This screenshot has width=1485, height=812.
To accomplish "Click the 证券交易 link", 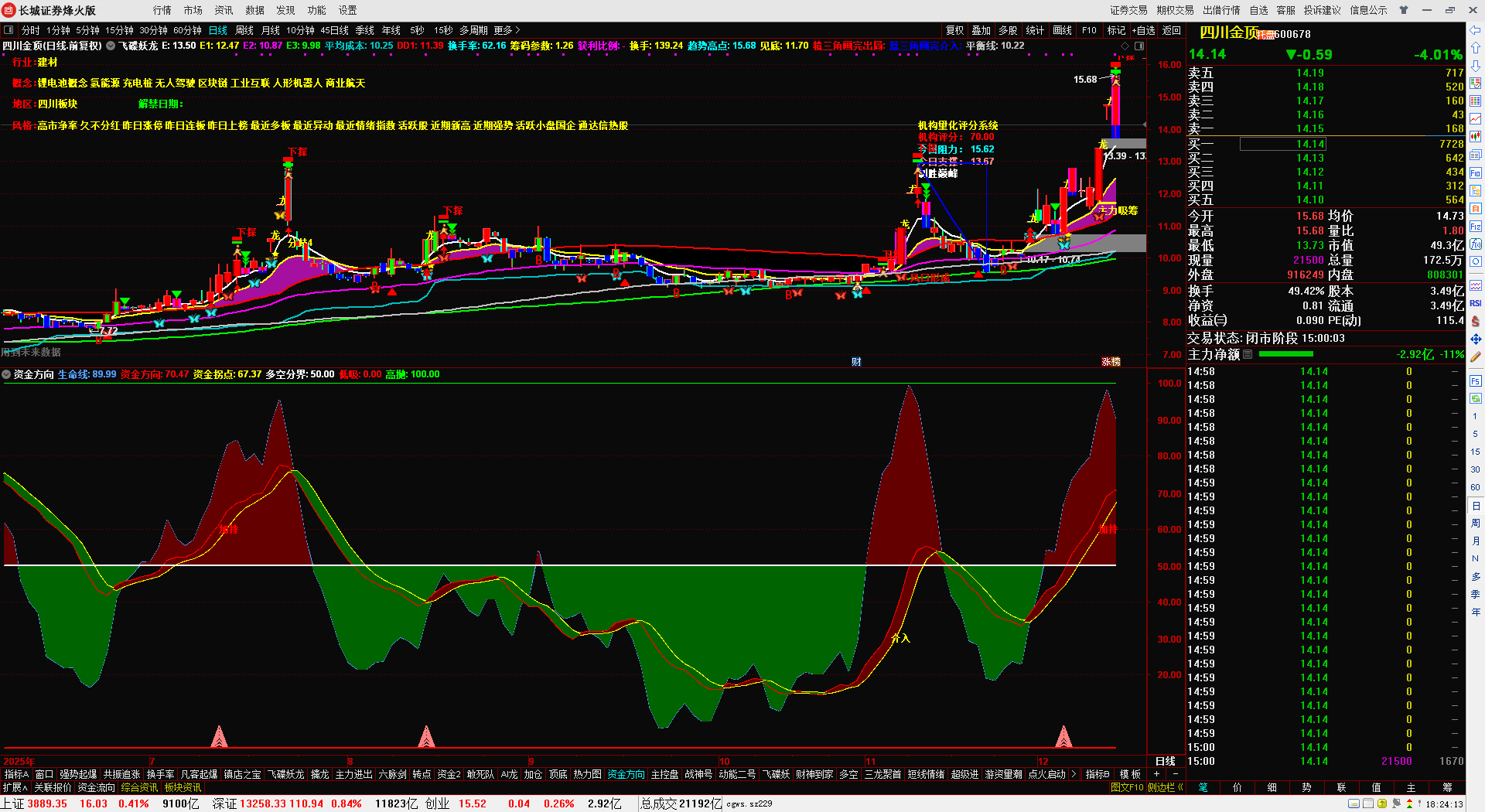I will (x=1128, y=10).
